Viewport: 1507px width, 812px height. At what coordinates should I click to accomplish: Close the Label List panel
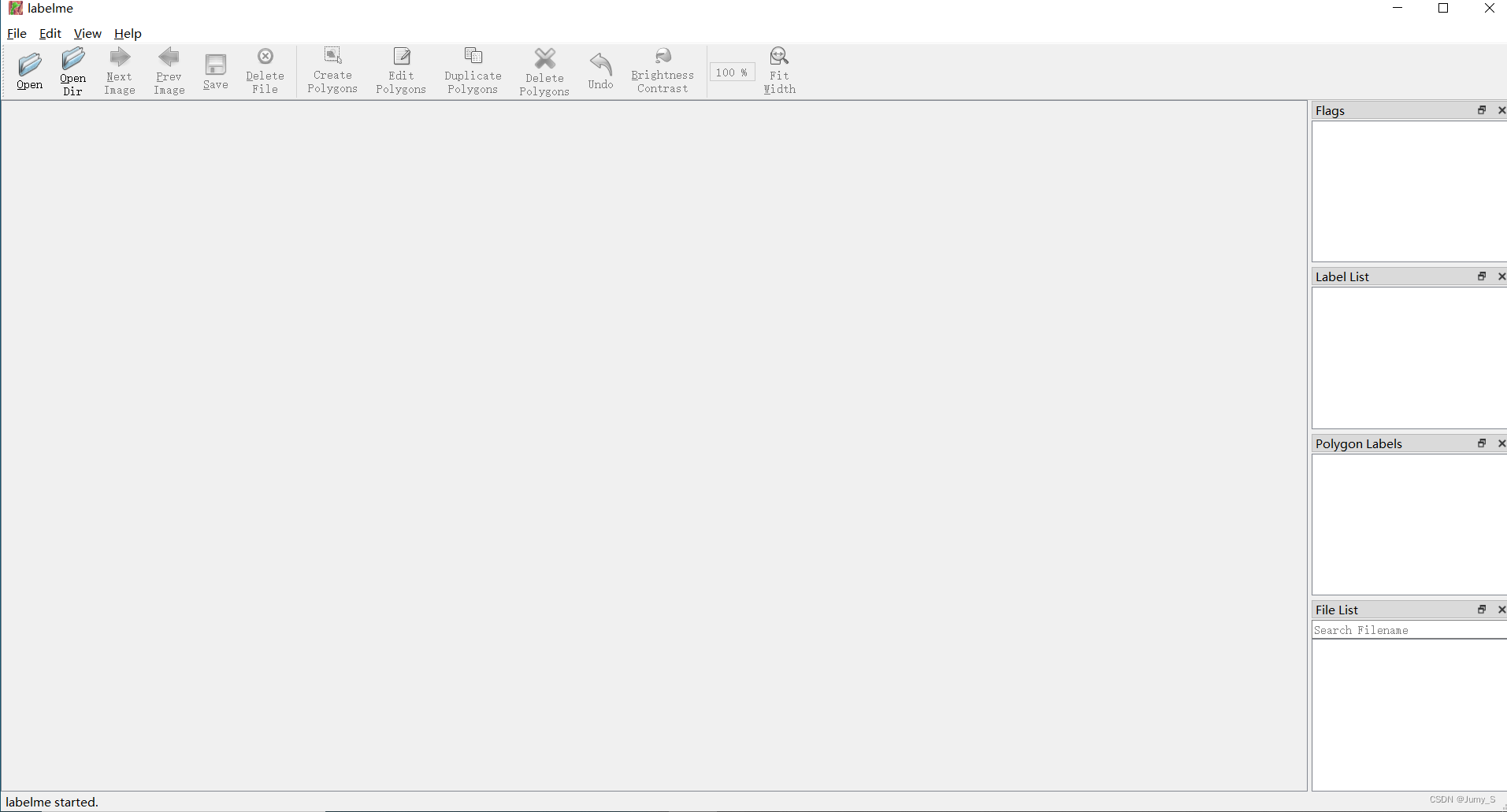pos(1501,276)
